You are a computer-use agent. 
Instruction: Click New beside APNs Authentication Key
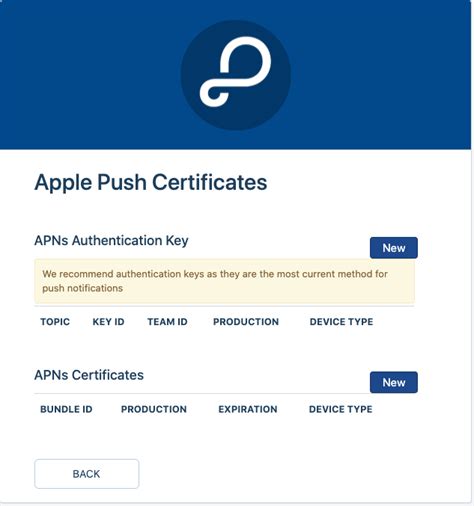(x=394, y=248)
